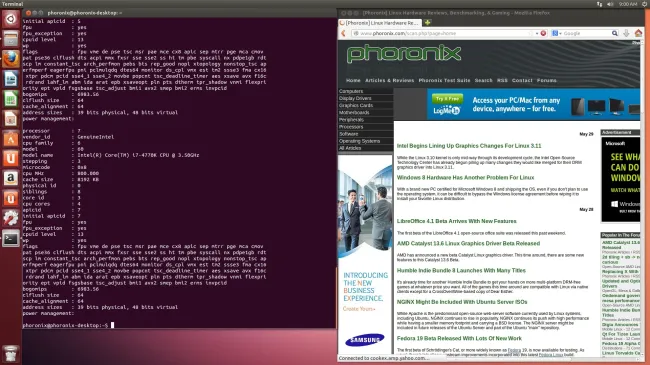650x365 pixels.
Task: Open NGINX Might Be Included article
Action: [x=462, y=302]
